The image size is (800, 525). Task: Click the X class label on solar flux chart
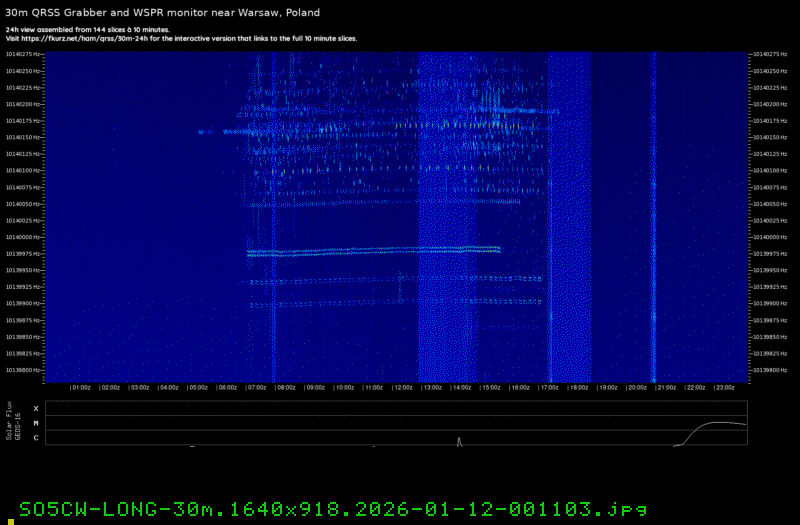36,408
